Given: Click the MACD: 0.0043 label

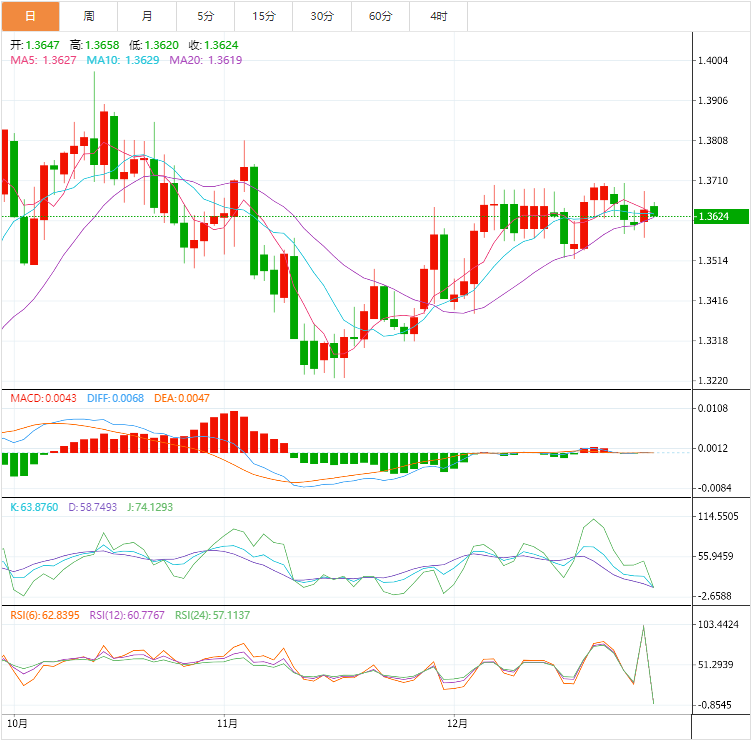Looking at the screenshot, I should (x=44, y=398).
